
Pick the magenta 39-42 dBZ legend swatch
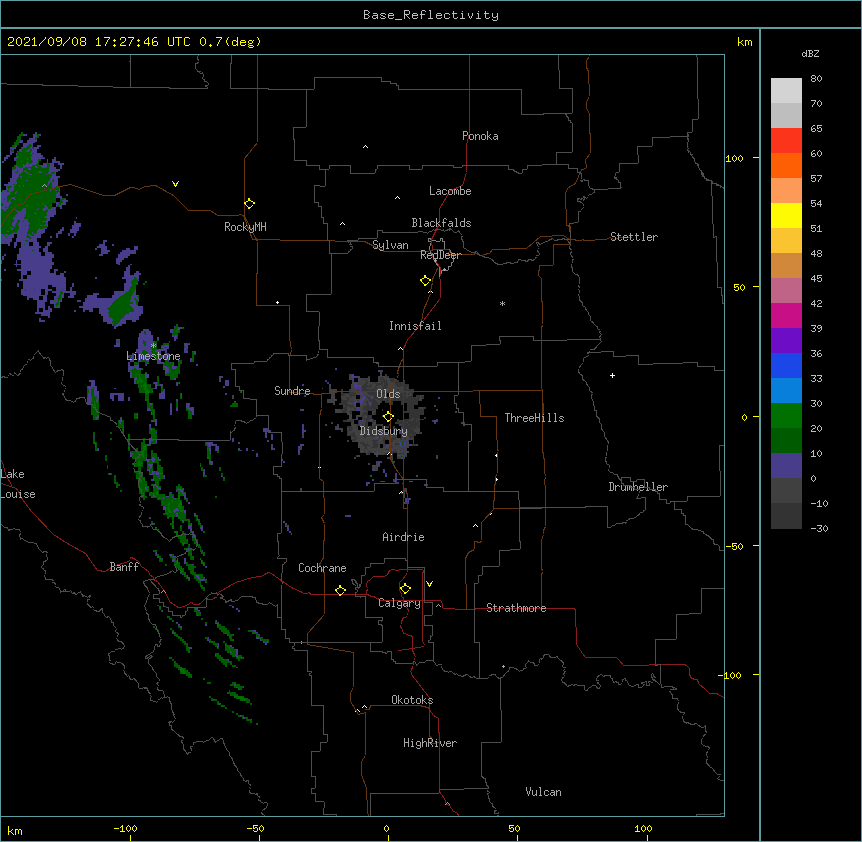[x=786, y=315]
